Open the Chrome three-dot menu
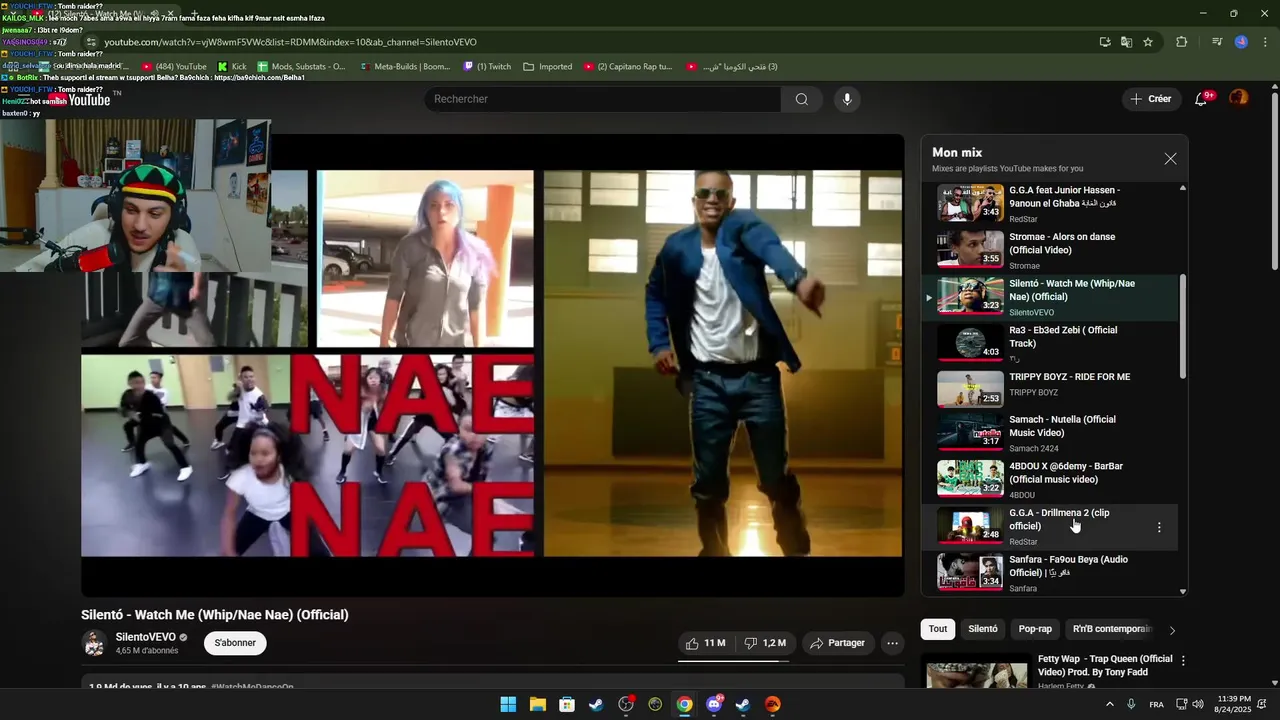The width and height of the screenshot is (1280, 720). (1264, 42)
